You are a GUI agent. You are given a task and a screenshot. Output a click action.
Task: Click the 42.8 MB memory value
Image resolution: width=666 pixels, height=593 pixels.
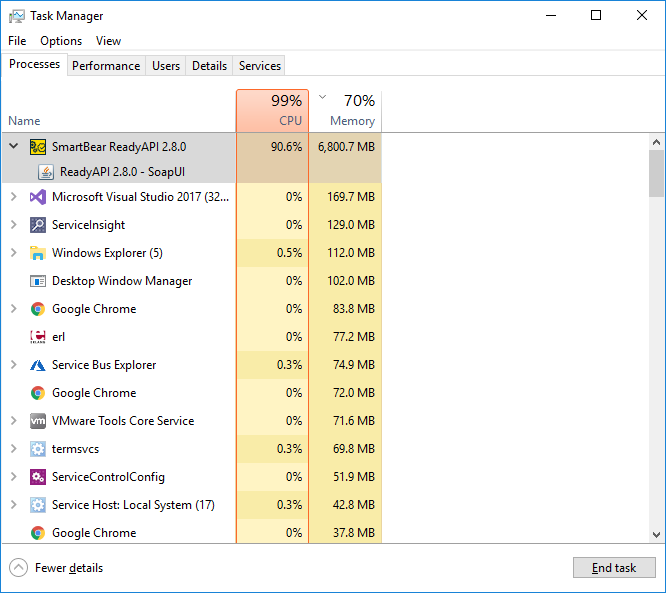tap(354, 505)
